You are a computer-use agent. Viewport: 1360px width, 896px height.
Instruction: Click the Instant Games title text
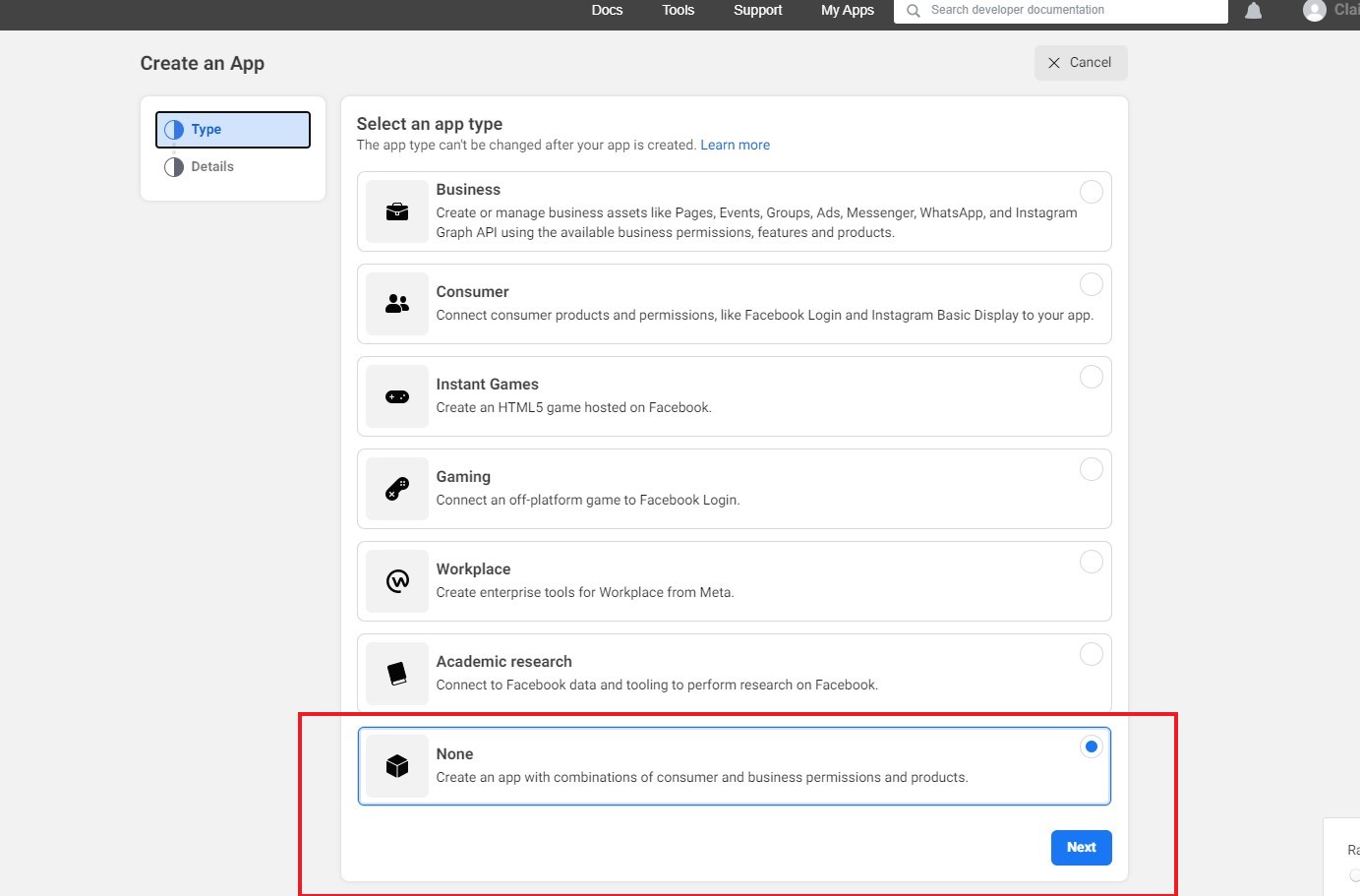pos(487,385)
